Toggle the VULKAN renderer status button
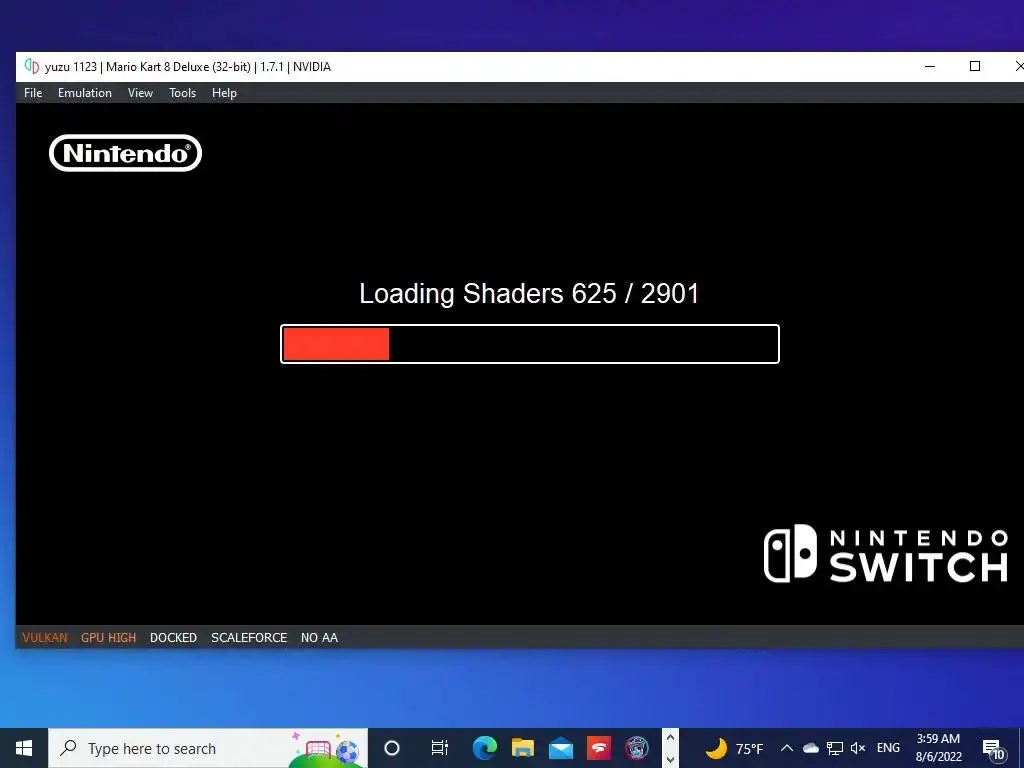This screenshot has width=1024, height=768. (x=44, y=637)
